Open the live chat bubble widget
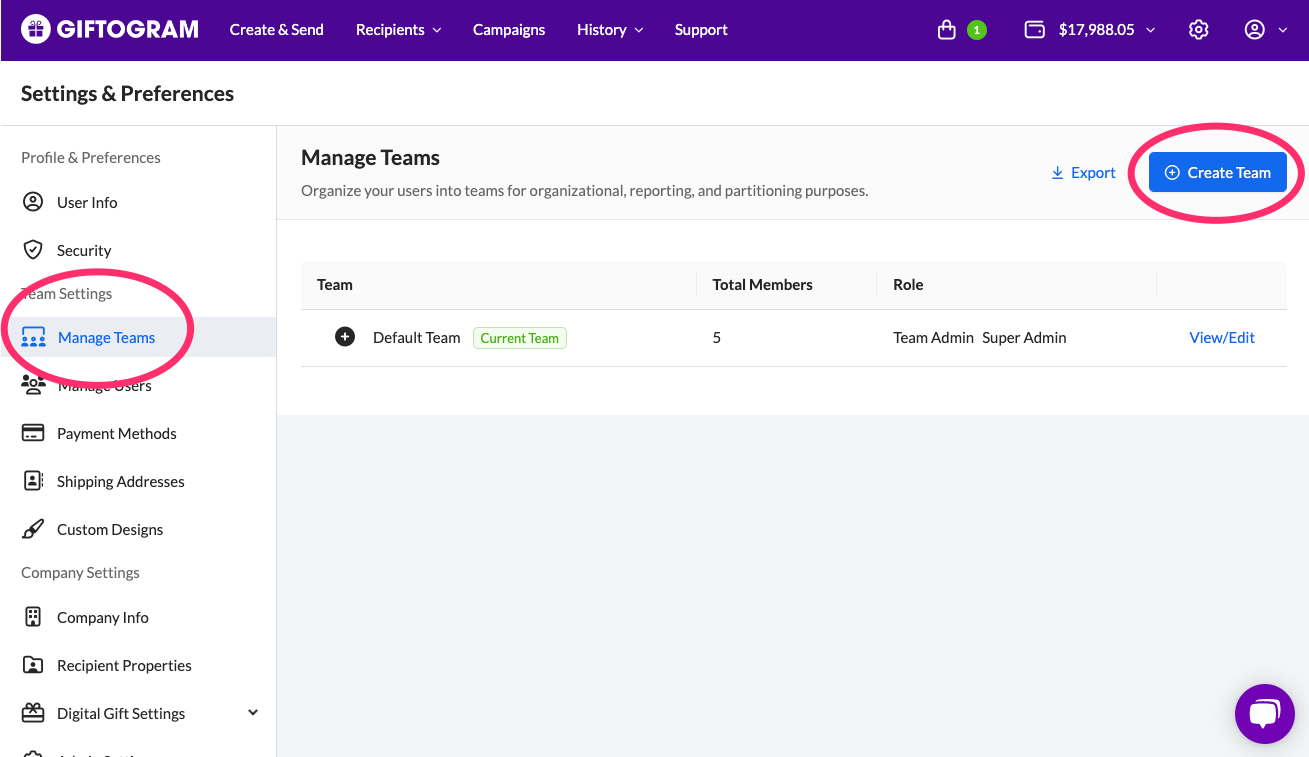The image size is (1309, 757). [1264, 714]
